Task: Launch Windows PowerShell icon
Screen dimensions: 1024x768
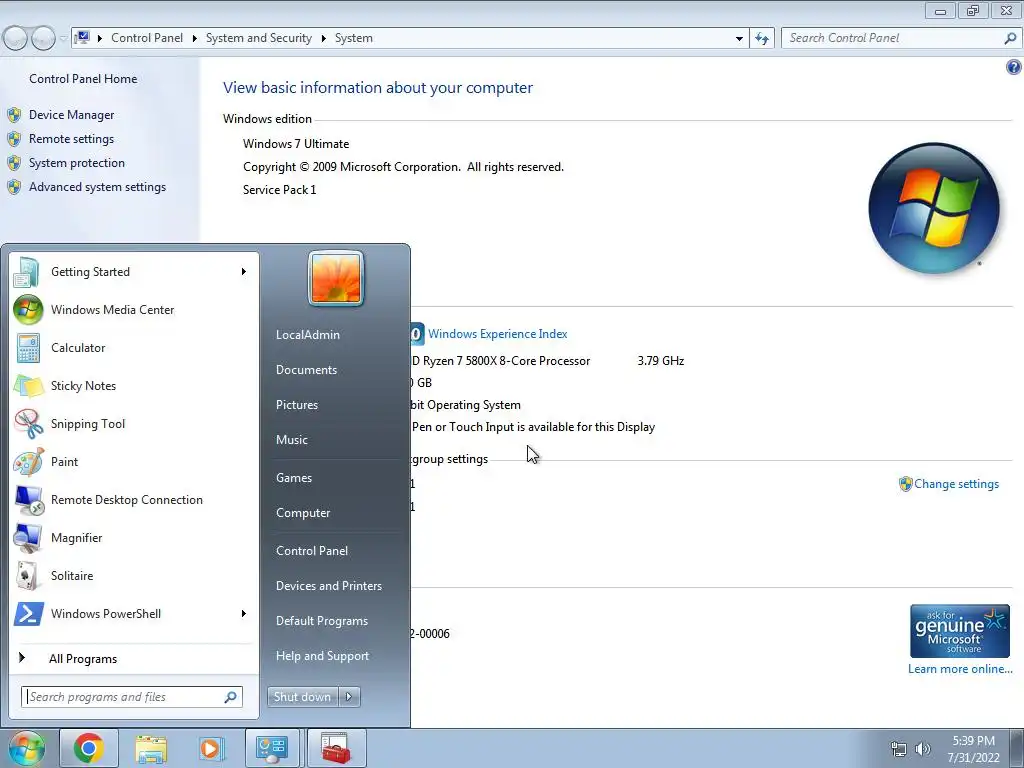Action: (28, 614)
